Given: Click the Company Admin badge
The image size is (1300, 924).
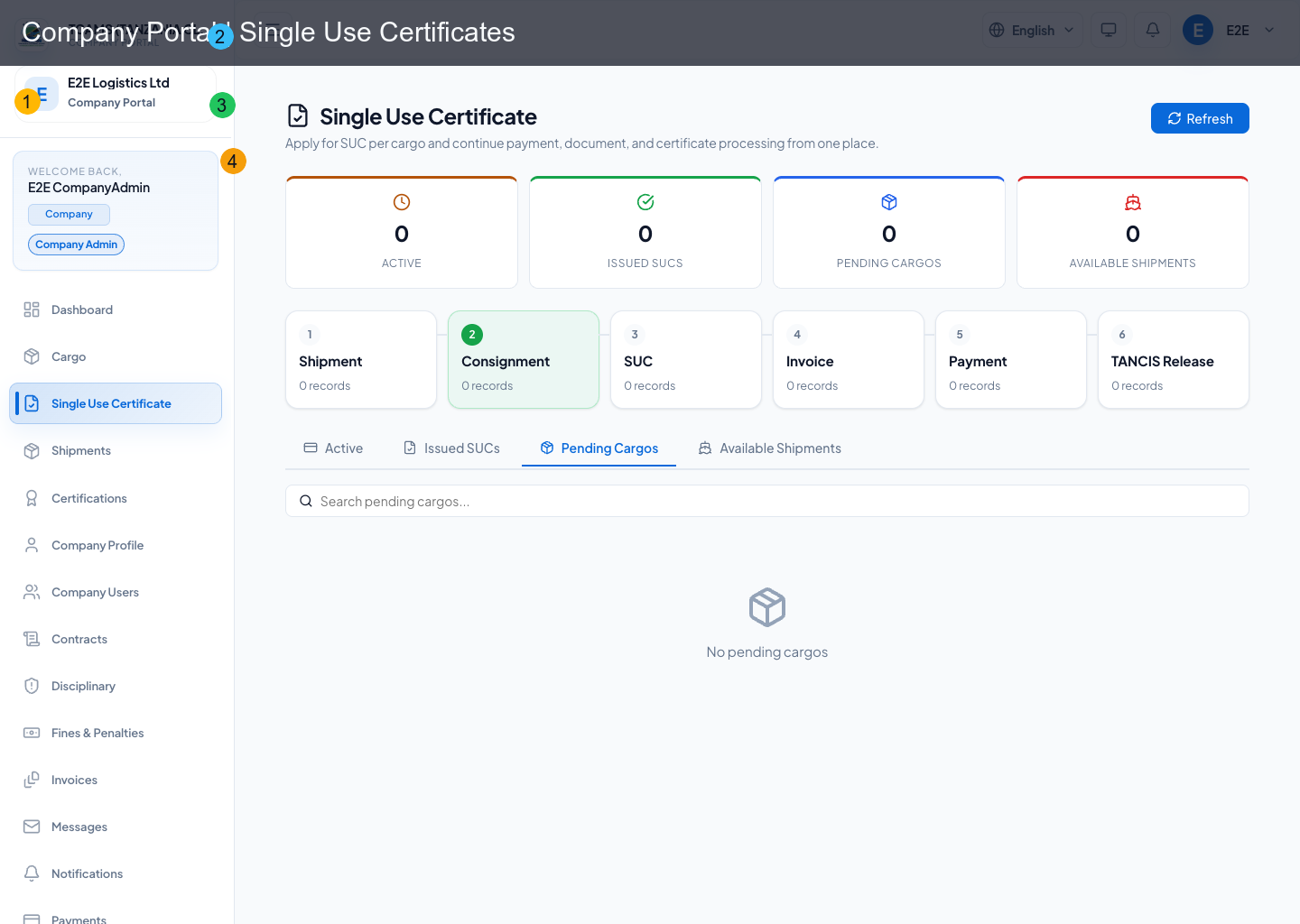Looking at the screenshot, I should (76, 245).
